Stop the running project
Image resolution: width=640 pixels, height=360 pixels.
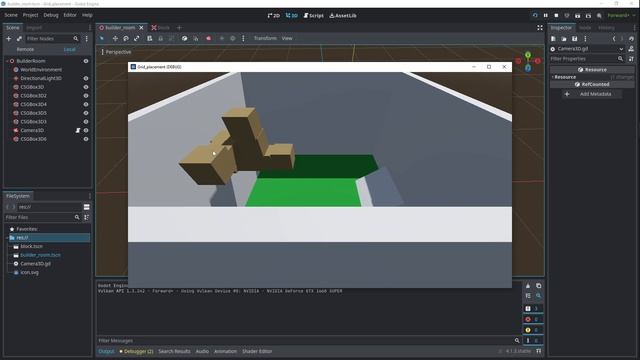click(x=556, y=16)
